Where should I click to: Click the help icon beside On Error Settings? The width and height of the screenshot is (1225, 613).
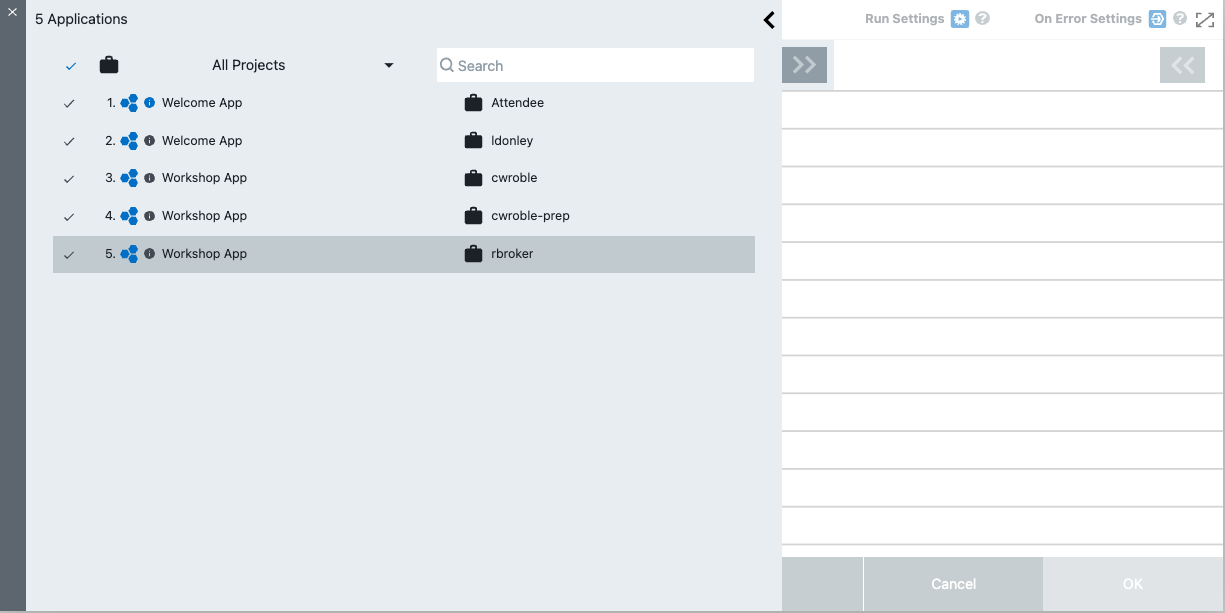pos(1180,18)
